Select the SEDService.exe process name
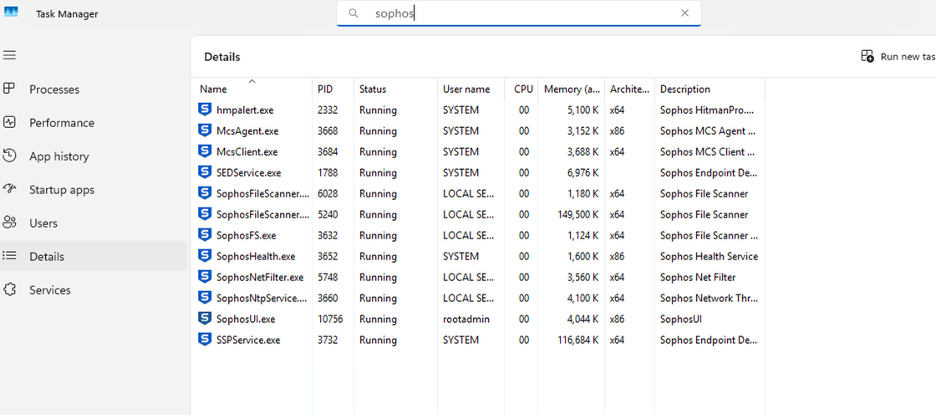The image size is (936, 416). (248, 172)
